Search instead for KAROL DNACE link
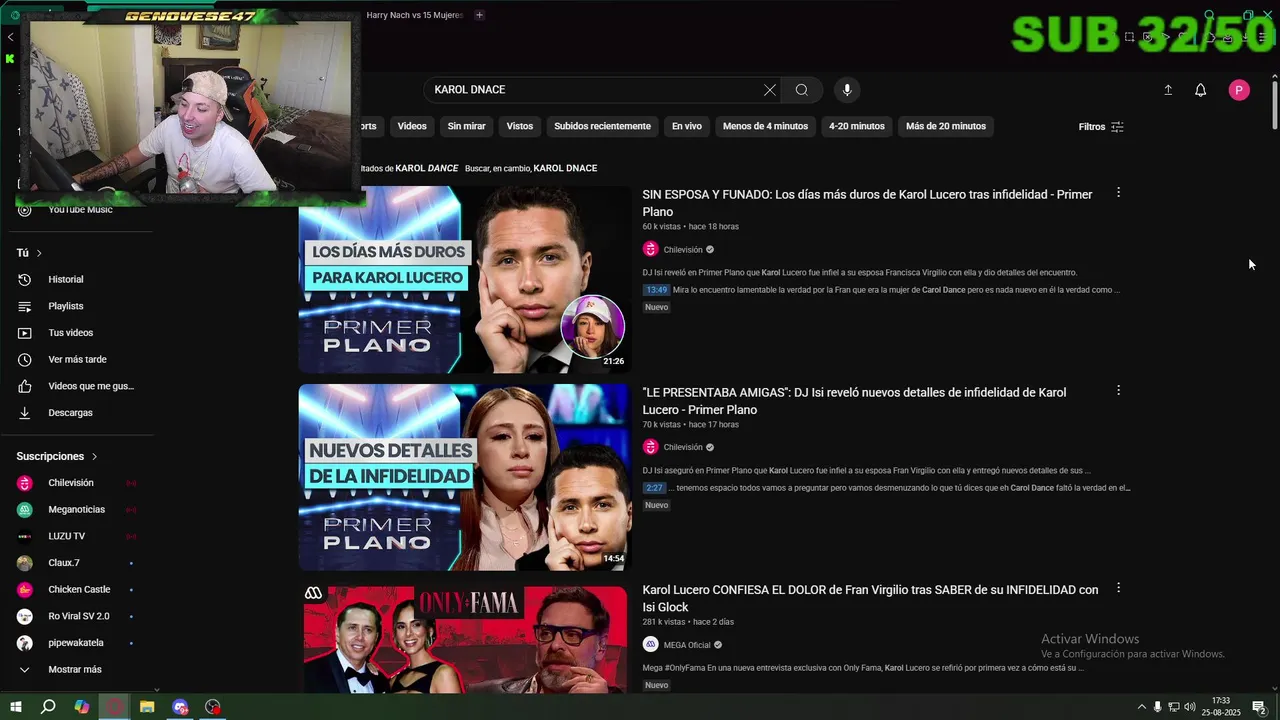The height and width of the screenshot is (720, 1280). click(x=565, y=168)
